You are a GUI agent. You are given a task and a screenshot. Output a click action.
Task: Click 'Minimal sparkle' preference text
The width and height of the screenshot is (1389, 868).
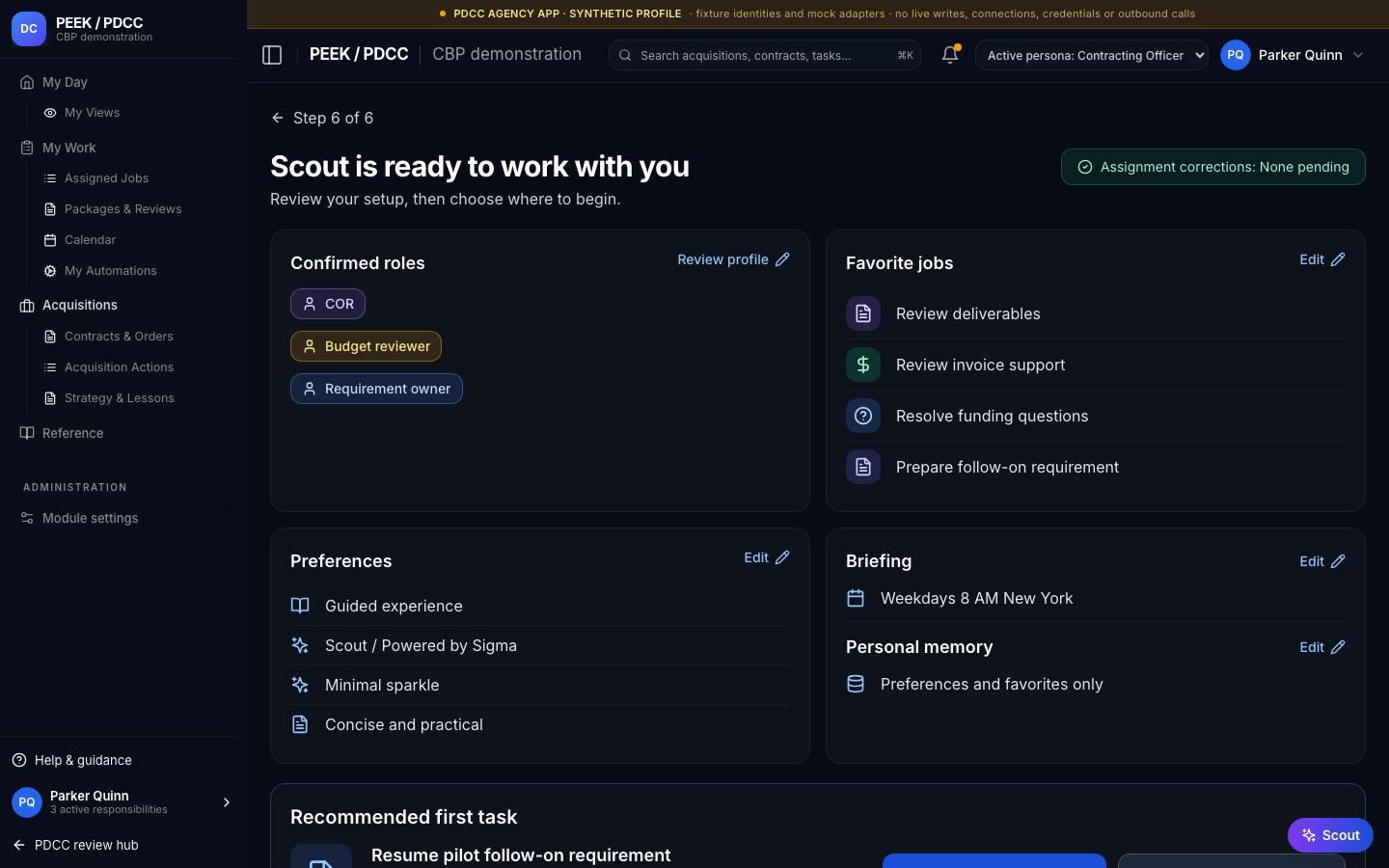(x=382, y=685)
